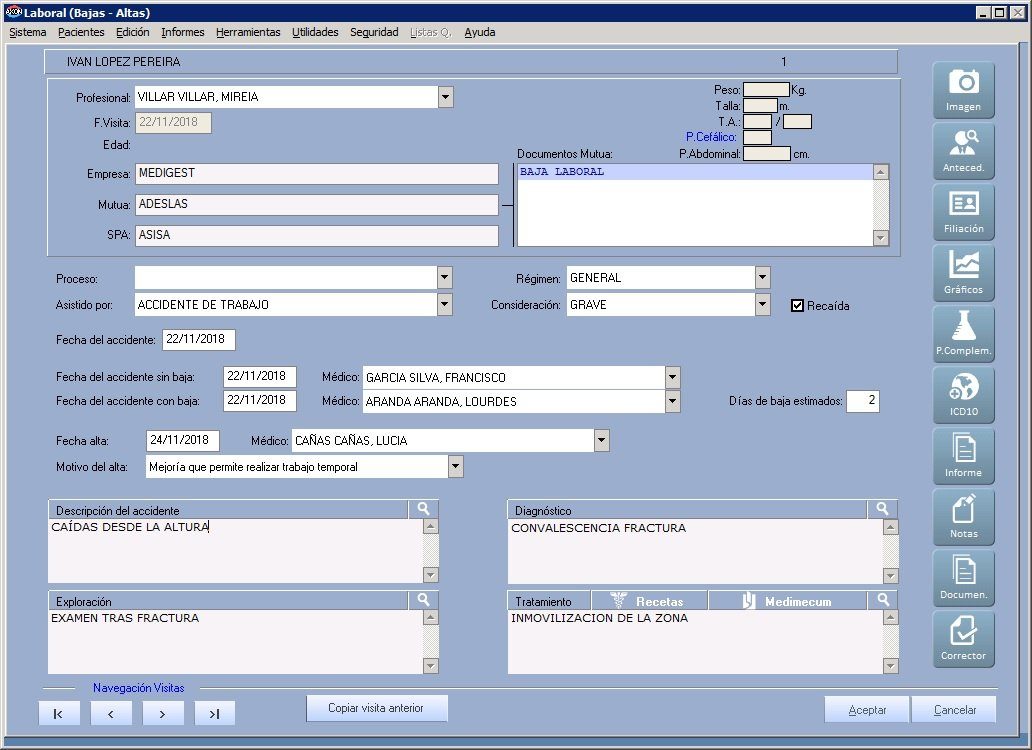The width and height of the screenshot is (1032, 750).
Task: Expand Médico CAÑAS CAÑAS dropdown
Action: click(x=602, y=440)
